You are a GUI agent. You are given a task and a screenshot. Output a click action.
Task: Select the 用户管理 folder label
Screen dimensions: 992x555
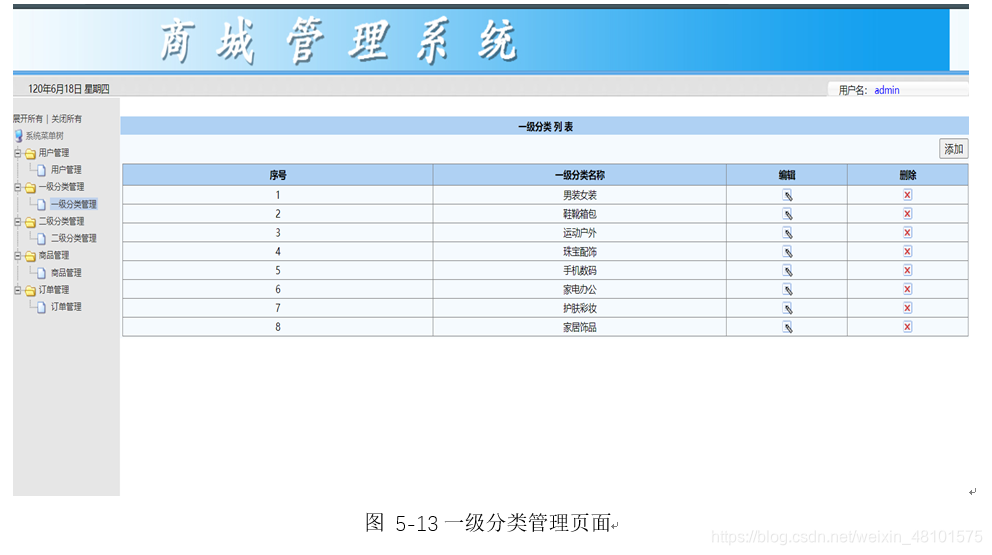point(54,153)
